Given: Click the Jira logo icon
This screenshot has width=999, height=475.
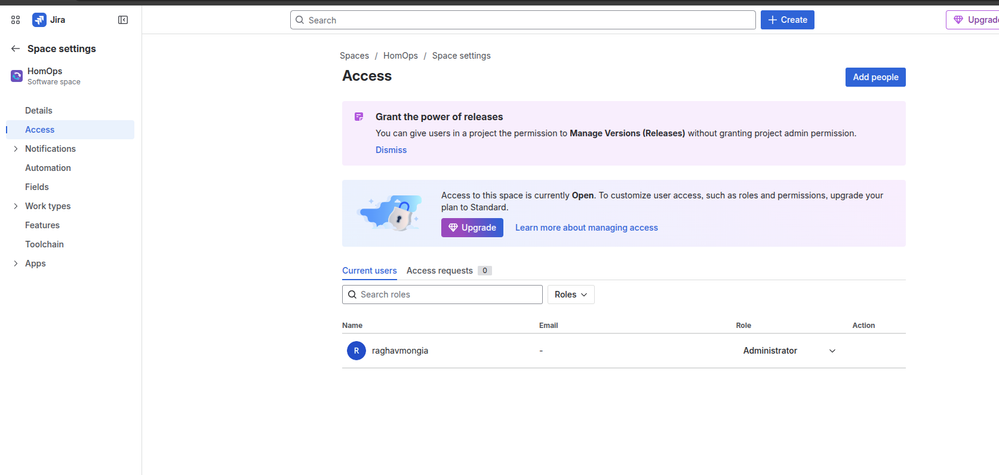Looking at the screenshot, I should click(x=39, y=20).
